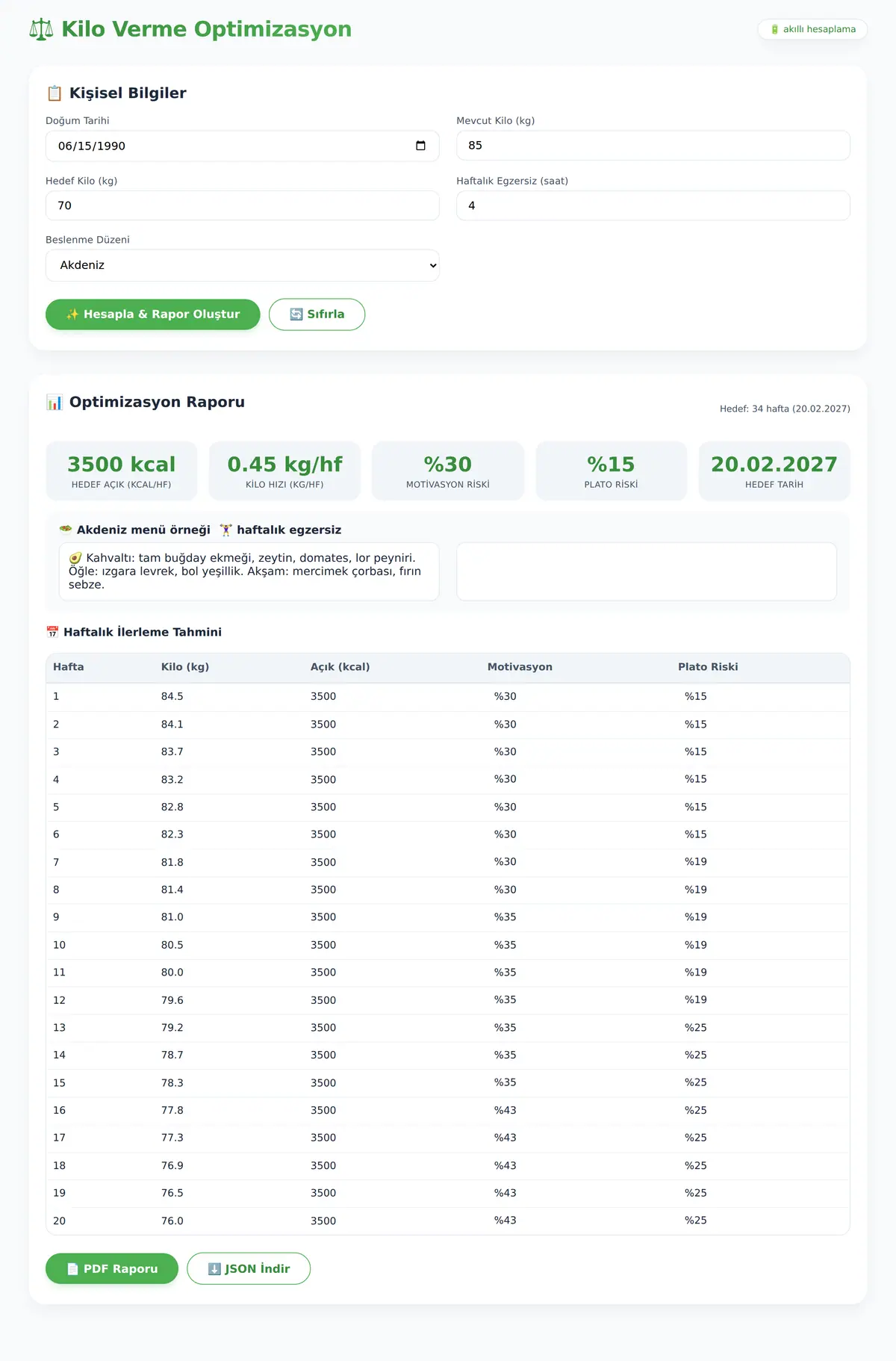Image resolution: width=896 pixels, height=1361 pixels.
Task: Click the calendar icon beside Haftalık İlerleme
Action: [x=52, y=632]
